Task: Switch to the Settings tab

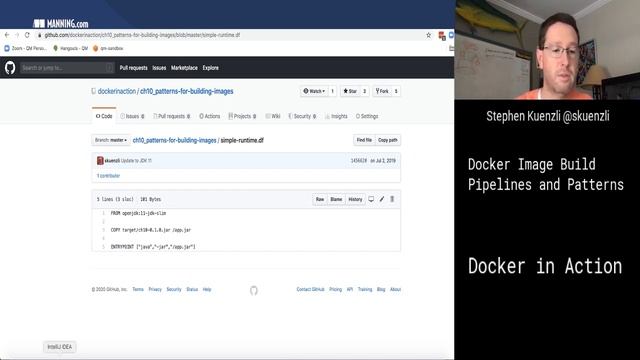Action: tap(367, 116)
